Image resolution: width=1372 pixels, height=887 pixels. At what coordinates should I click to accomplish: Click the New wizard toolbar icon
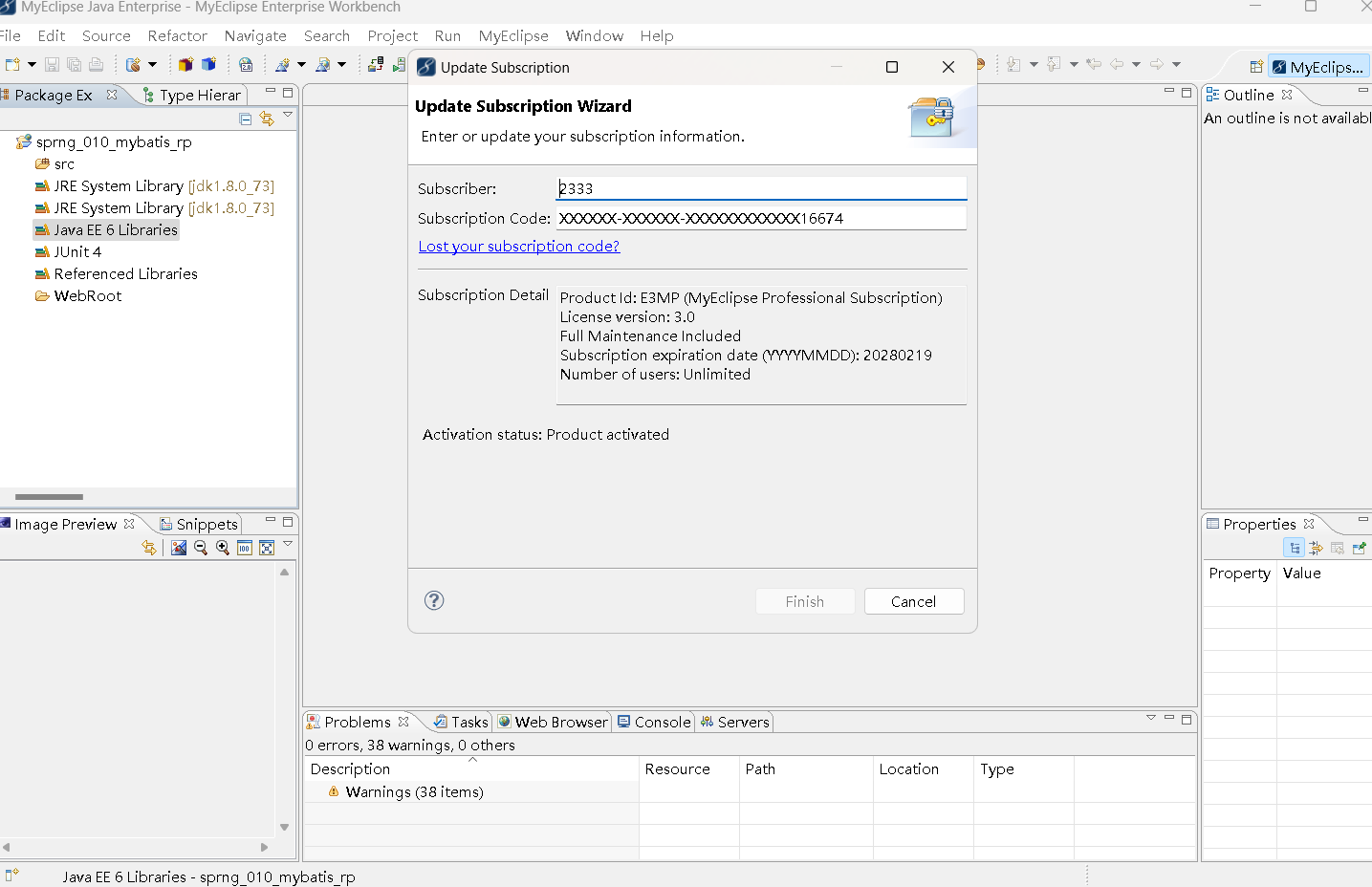12,64
